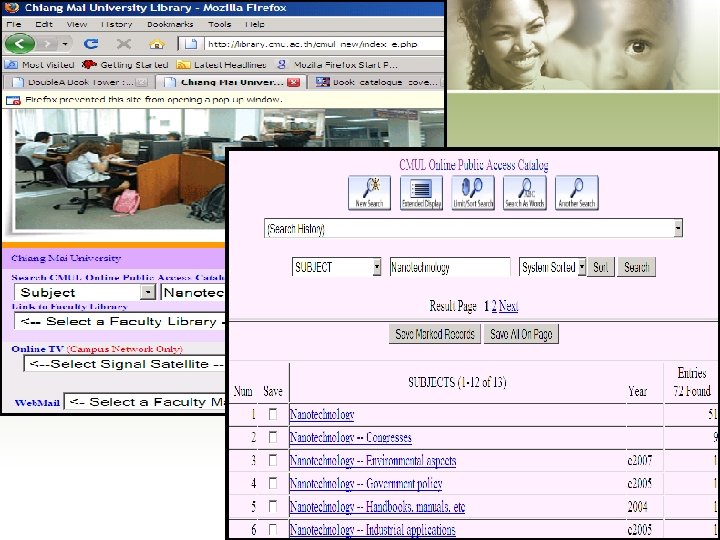Tick Save checkbox for Nanotechnology -- Congresses

point(273,437)
